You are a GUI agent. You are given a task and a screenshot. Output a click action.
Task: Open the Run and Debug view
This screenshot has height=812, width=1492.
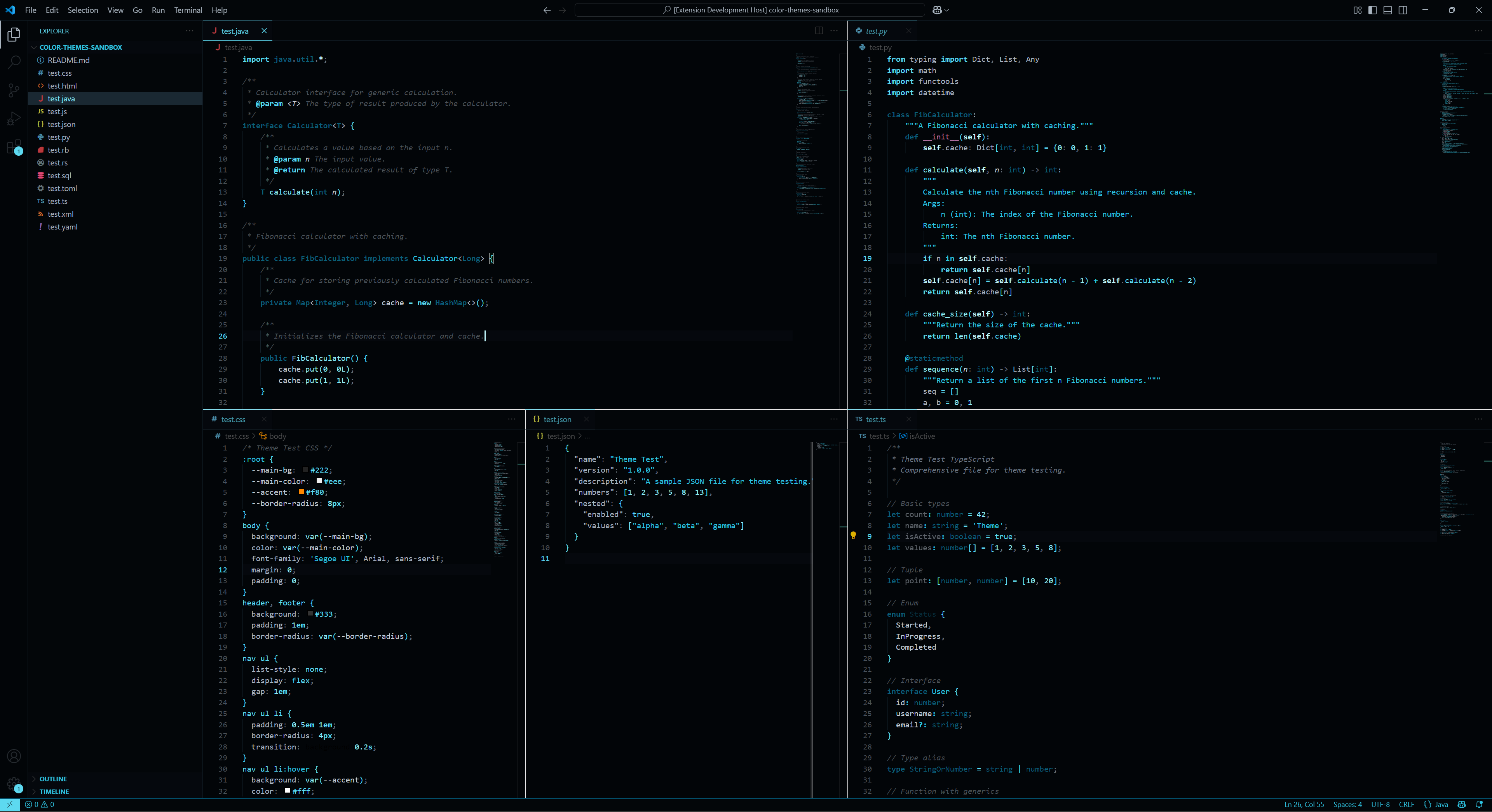click(14, 119)
